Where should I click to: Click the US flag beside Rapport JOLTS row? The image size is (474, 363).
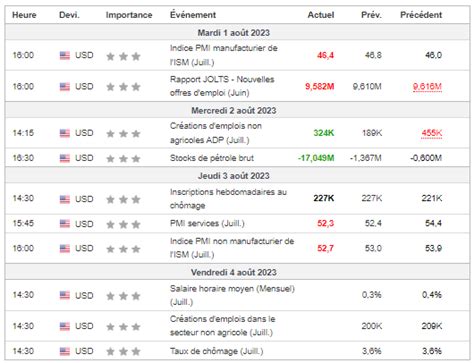point(65,87)
